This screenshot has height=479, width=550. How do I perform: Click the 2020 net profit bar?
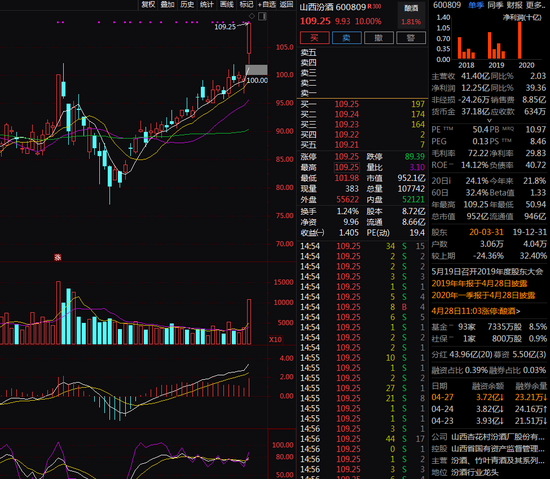pos(519,40)
